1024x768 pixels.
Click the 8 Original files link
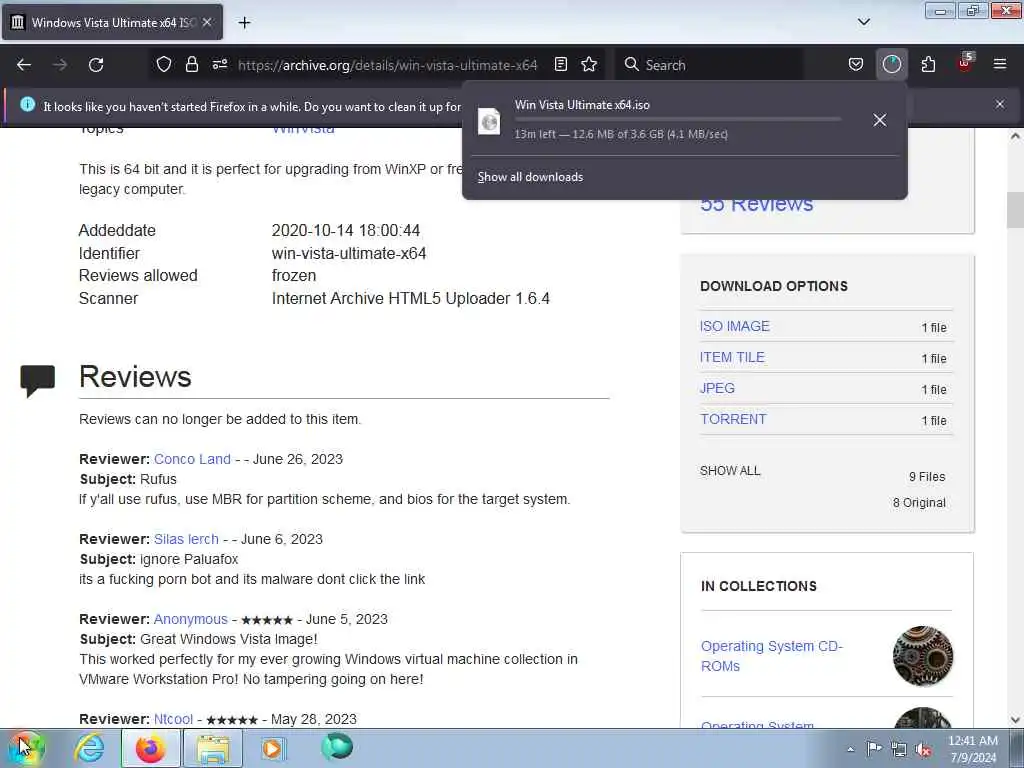919,503
